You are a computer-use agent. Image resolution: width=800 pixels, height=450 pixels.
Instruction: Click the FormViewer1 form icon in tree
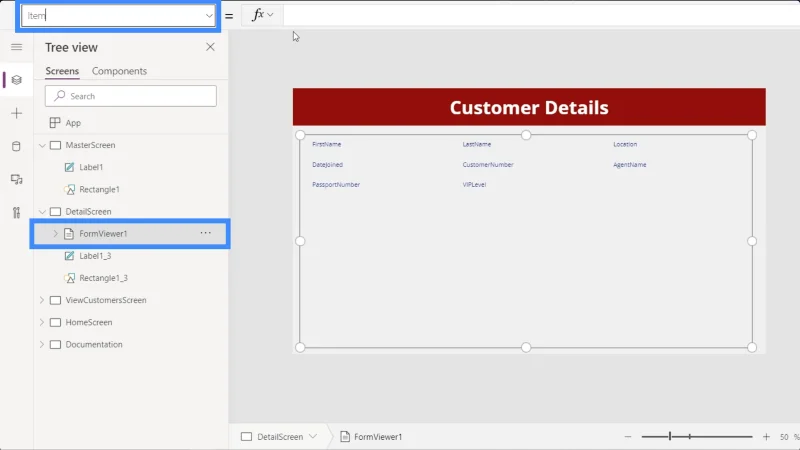pyautogui.click(x=69, y=234)
